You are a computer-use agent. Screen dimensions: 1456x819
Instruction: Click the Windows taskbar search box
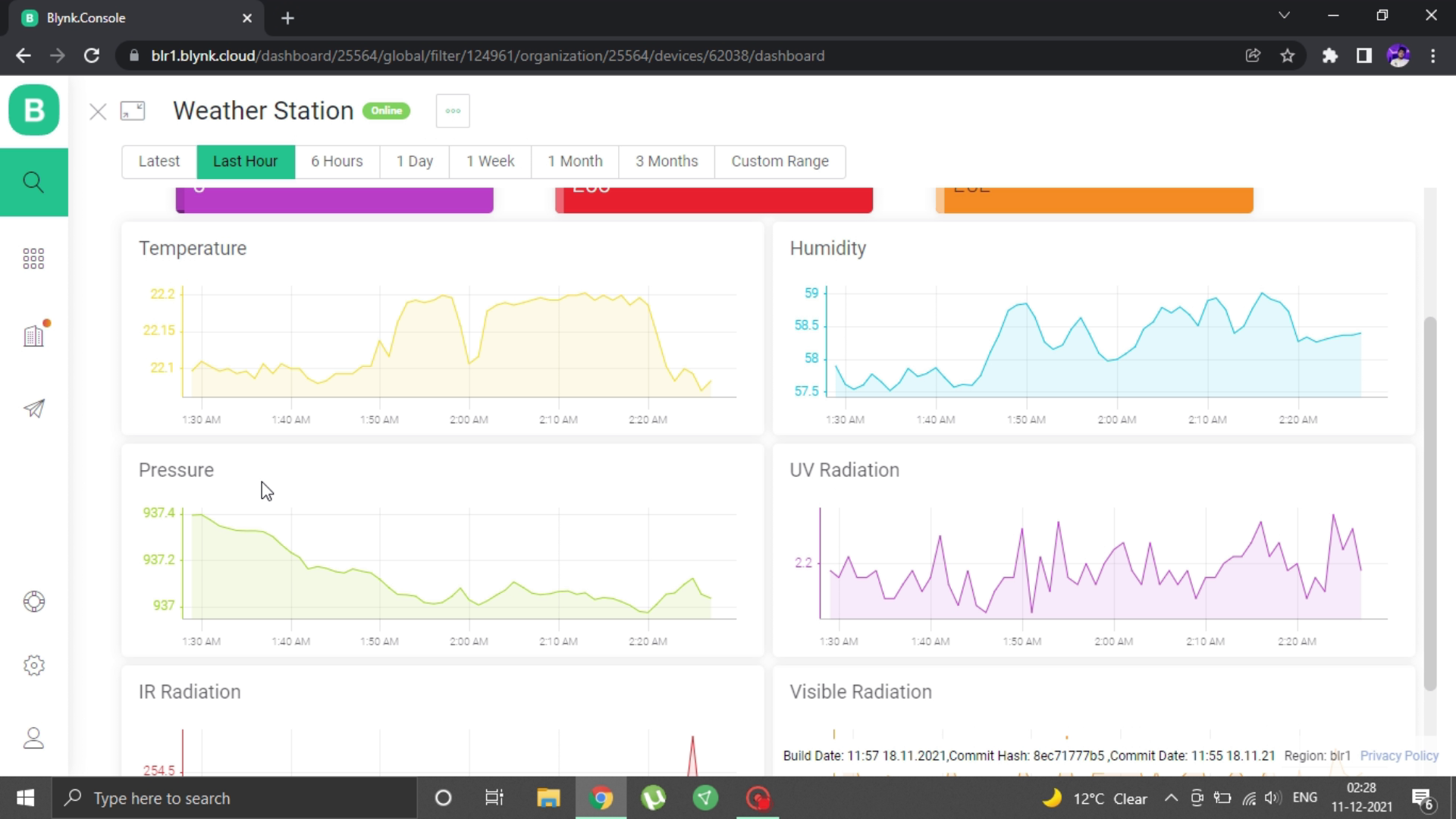click(x=234, y=798)
